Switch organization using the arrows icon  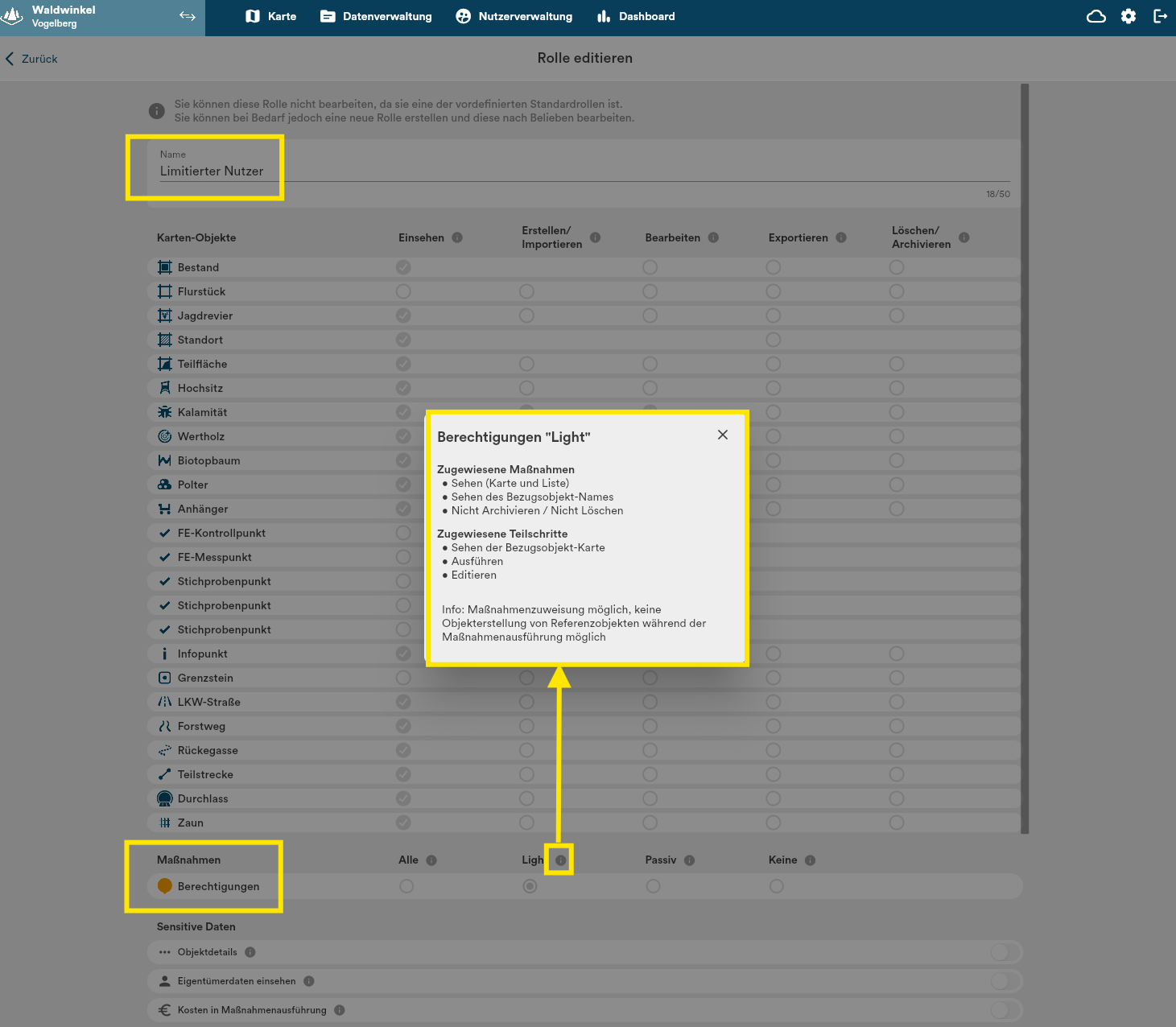188,17
